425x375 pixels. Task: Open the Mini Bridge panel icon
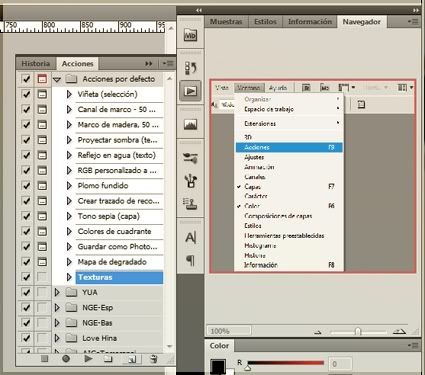coord(190,35)
